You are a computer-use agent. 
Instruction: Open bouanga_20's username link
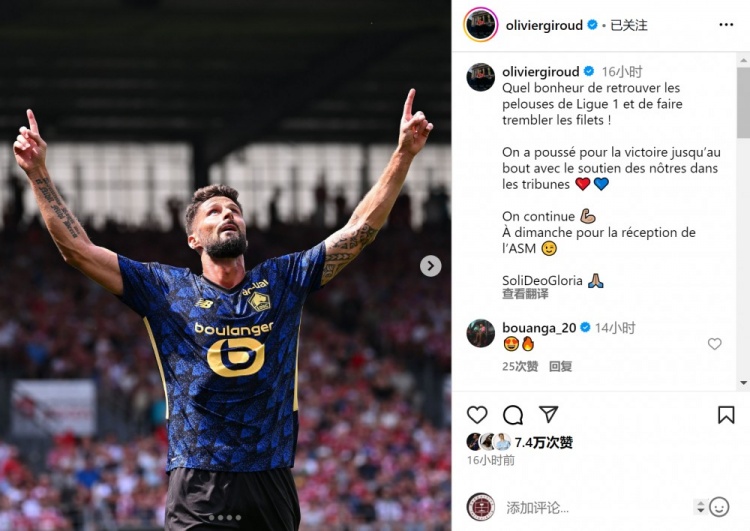pos(539,328)
